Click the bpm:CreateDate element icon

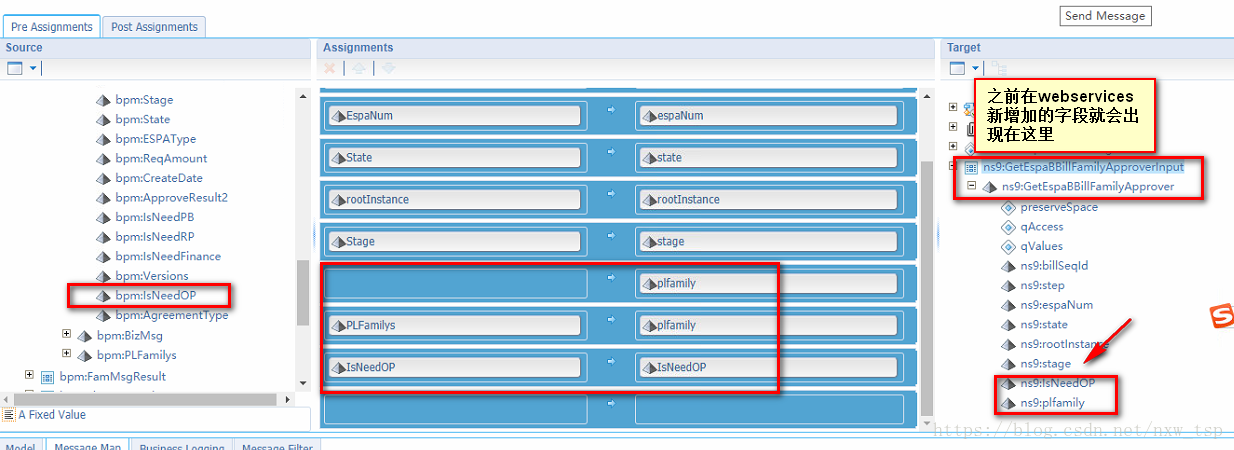point(103,178)
